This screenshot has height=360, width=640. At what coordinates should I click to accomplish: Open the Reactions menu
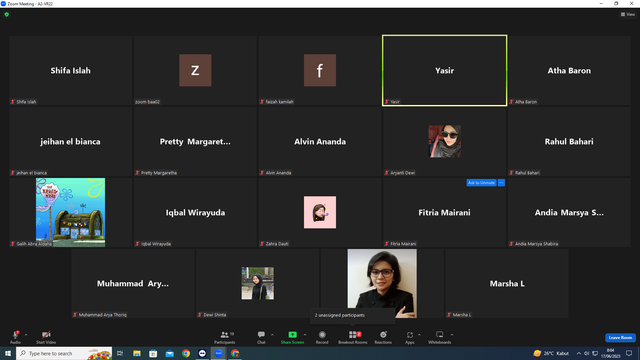[x=383, y=337]
